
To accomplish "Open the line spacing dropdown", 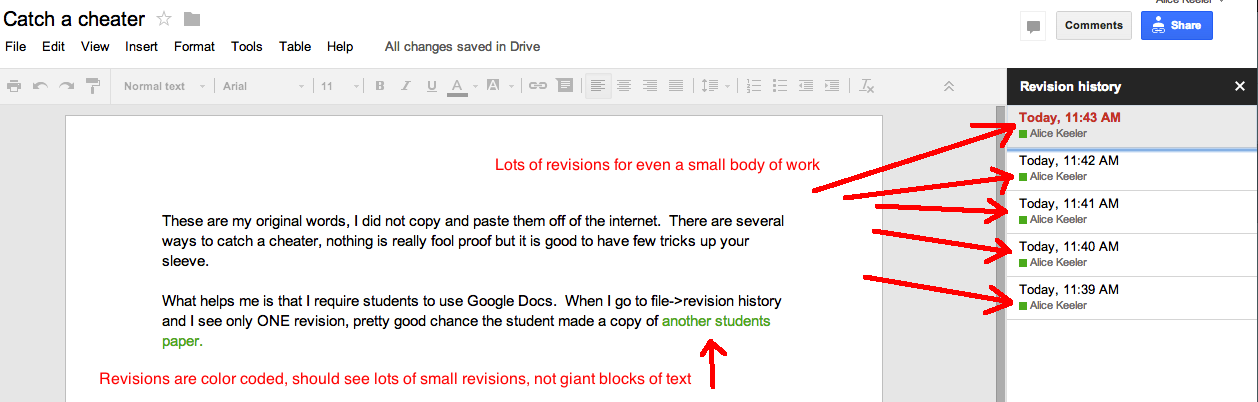I will click(x=715, y=86).
